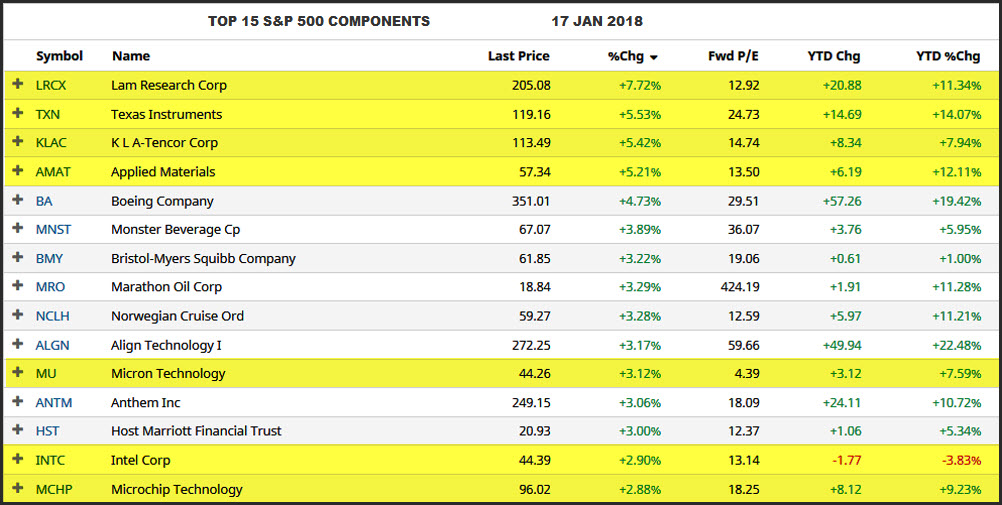Click the Last Price column header

tap(518, 56)
